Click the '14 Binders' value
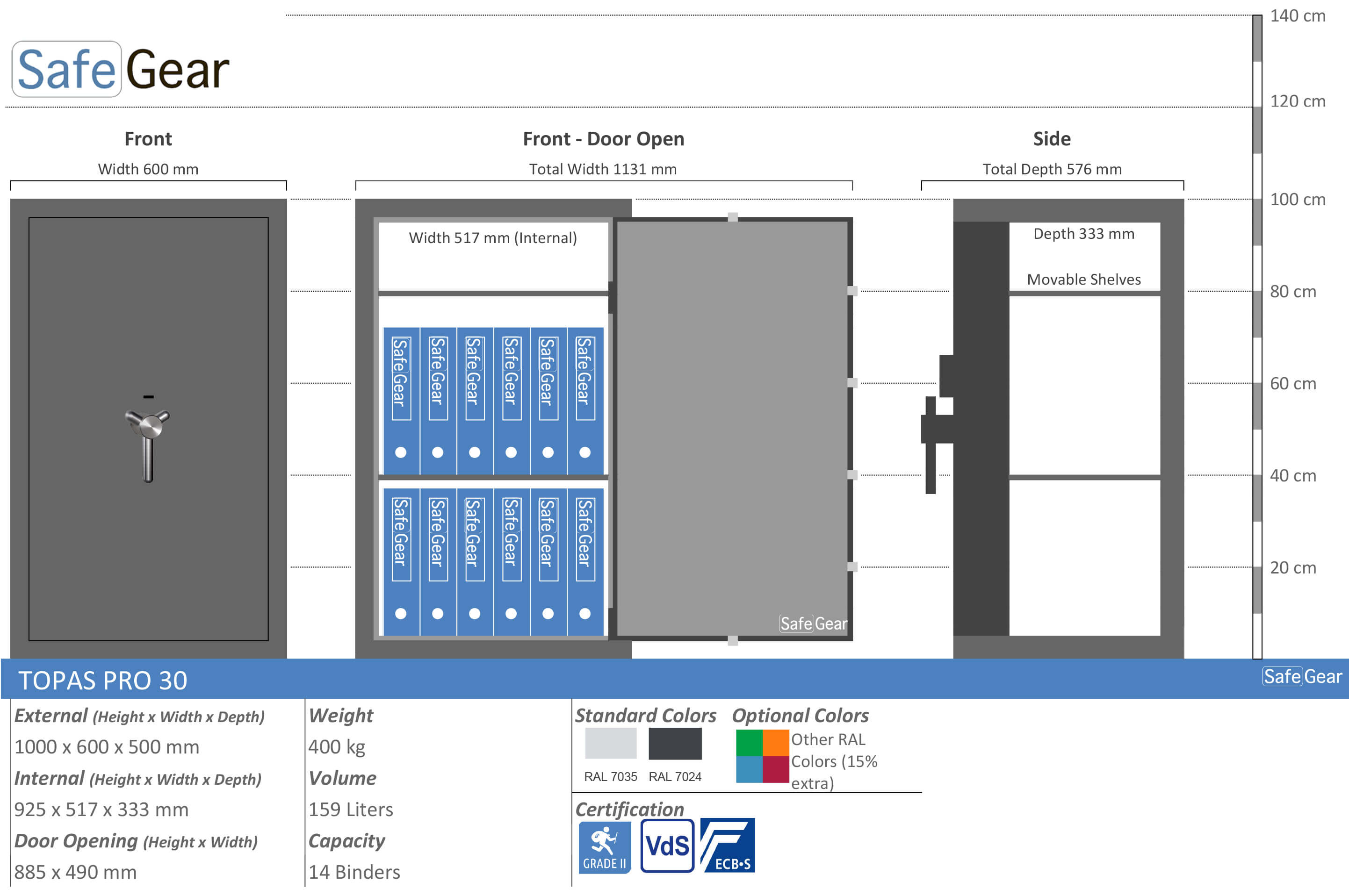Viewport: 1349px width, 896px height. (354, 872)
